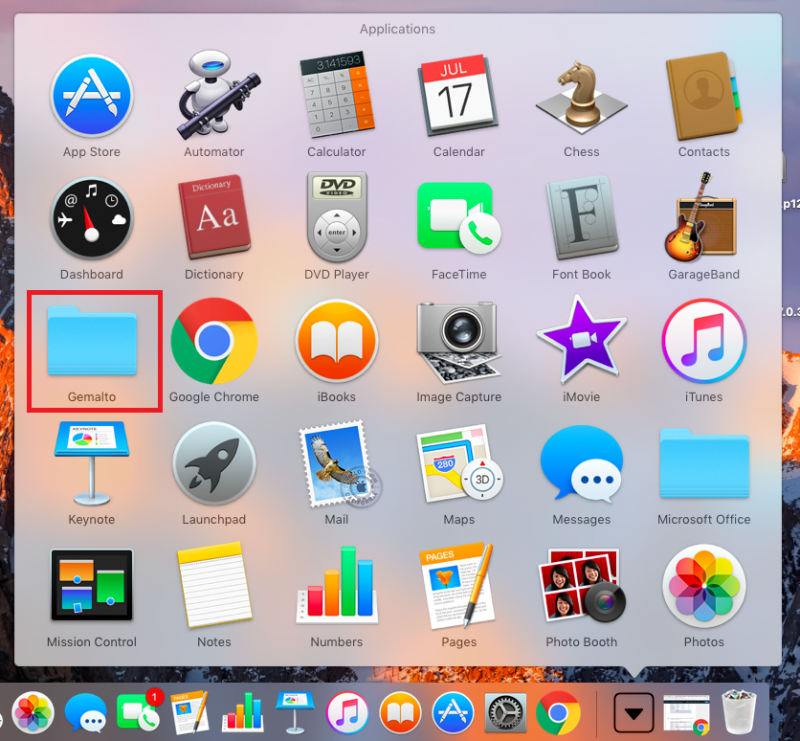
Task: Open DVD Player
Action: pos(337,217)
